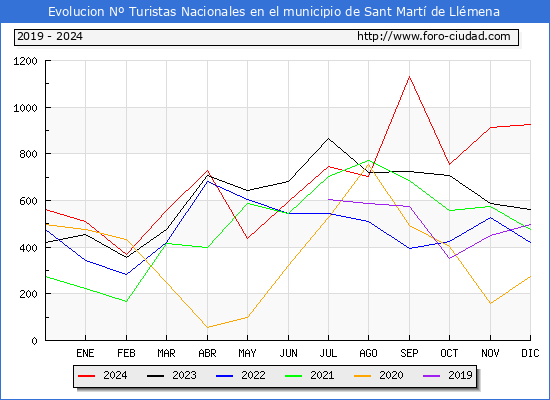The height and width of the screenshot is (400, 550).
Task: Click the chart title about Sant Martí de Llémena
Action: (274, 12)
